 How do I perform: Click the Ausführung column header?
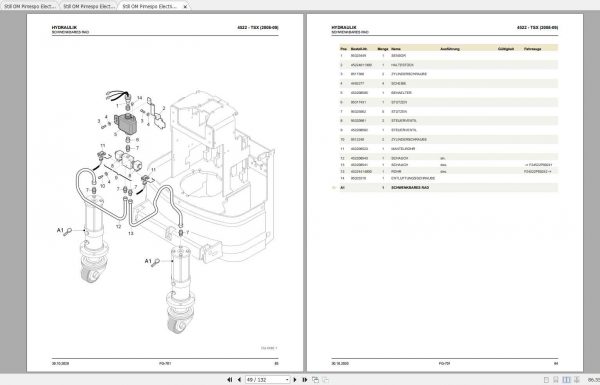coord(450,49)
